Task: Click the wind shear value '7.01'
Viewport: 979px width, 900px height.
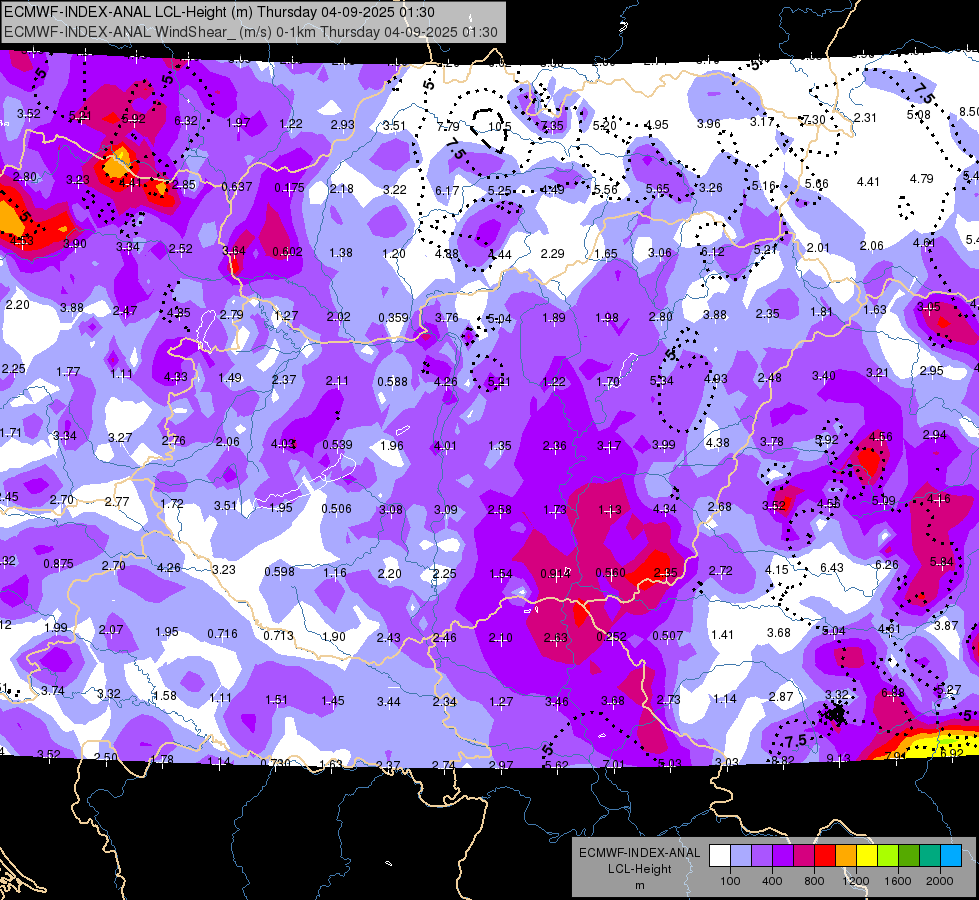Action: click(614, 764)
